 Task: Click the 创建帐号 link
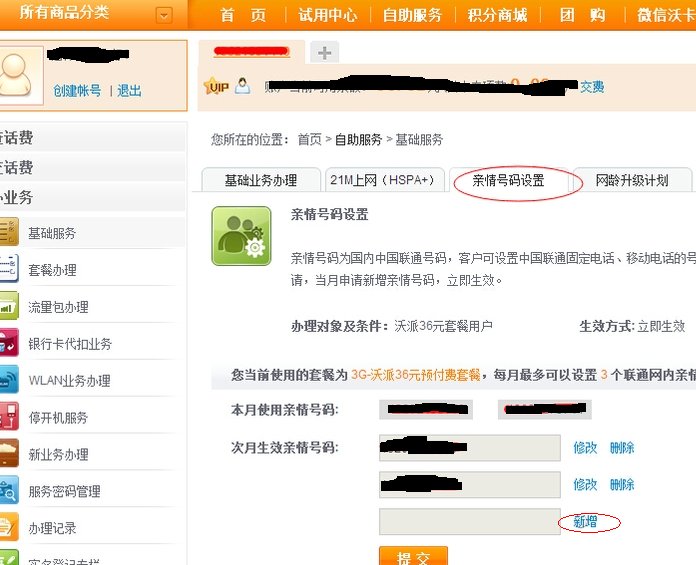click(x=77, y=91)
